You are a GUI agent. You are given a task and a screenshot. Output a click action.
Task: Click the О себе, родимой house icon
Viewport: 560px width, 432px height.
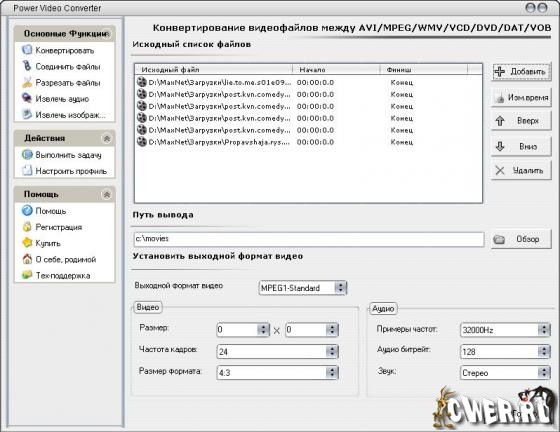[x=27, y=259]
